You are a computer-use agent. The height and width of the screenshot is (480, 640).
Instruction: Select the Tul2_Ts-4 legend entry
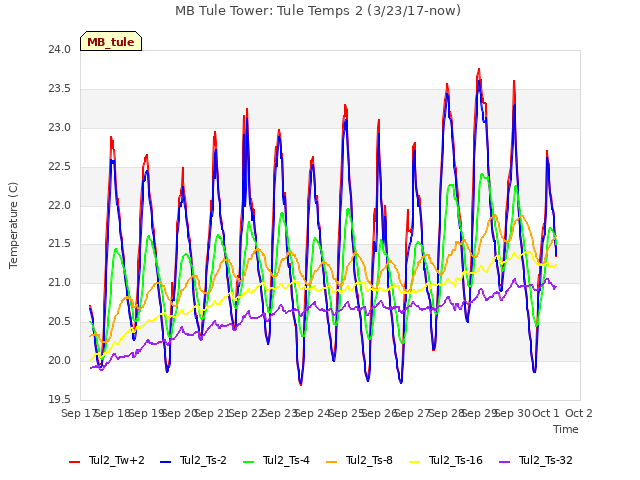point(276,461)
